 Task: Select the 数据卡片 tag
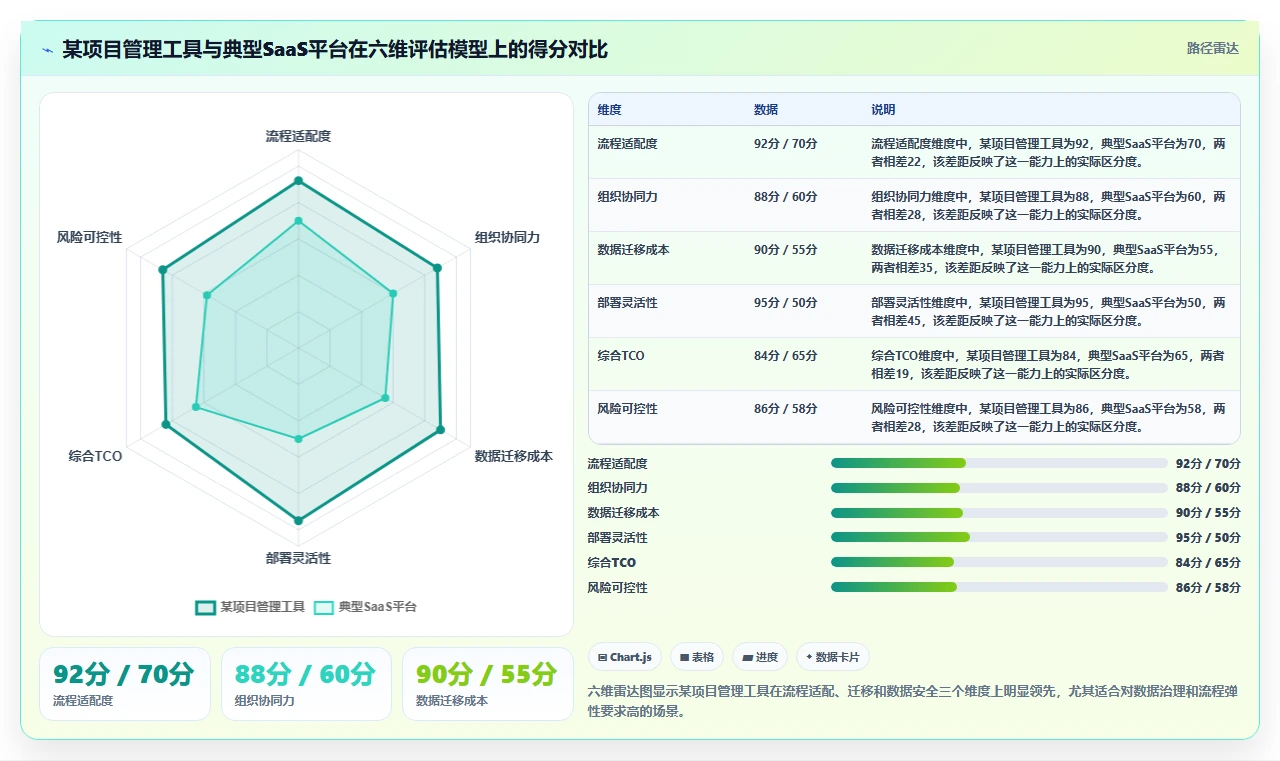click(x=833, y=657)
